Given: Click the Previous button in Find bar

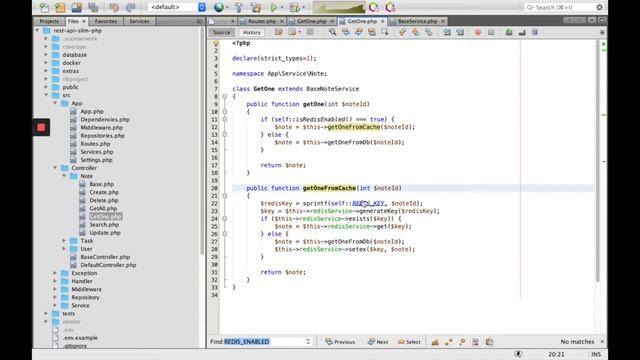Looking at the screenshot, I should pos(340,342).
